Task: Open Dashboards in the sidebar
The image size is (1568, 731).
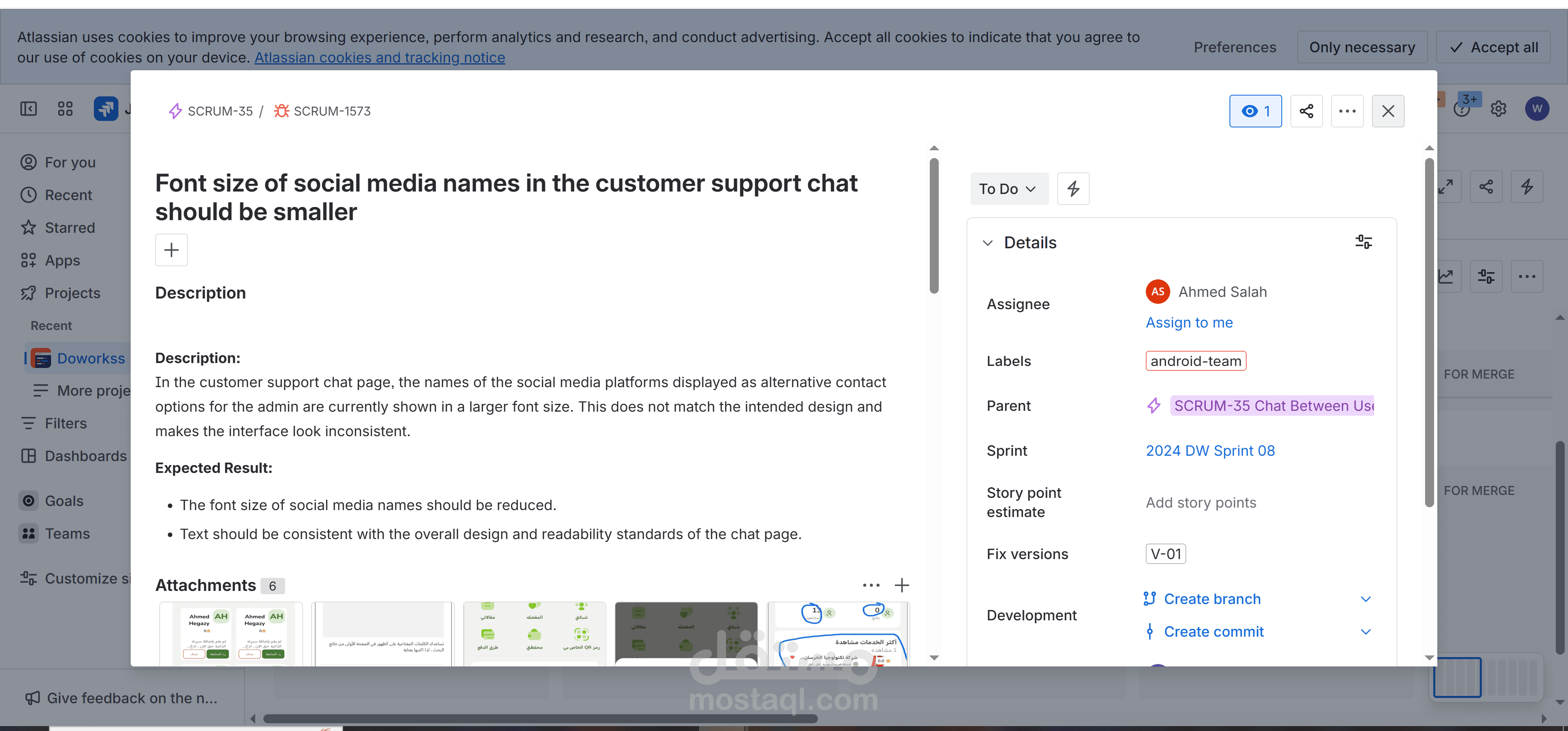Action: click(85, 456)
